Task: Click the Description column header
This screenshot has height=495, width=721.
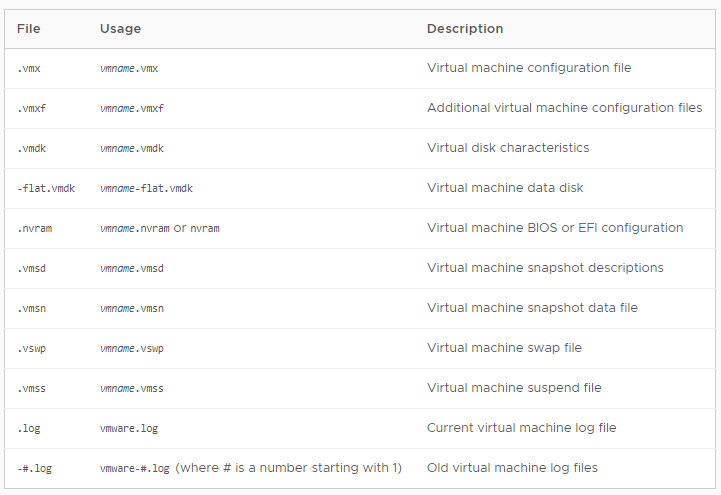Action: 465,28
